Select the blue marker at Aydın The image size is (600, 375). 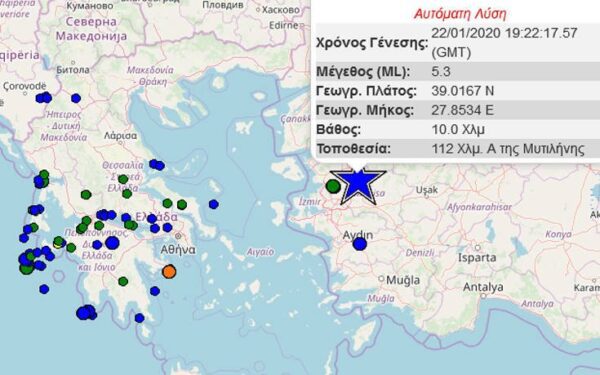coord(359,244)
